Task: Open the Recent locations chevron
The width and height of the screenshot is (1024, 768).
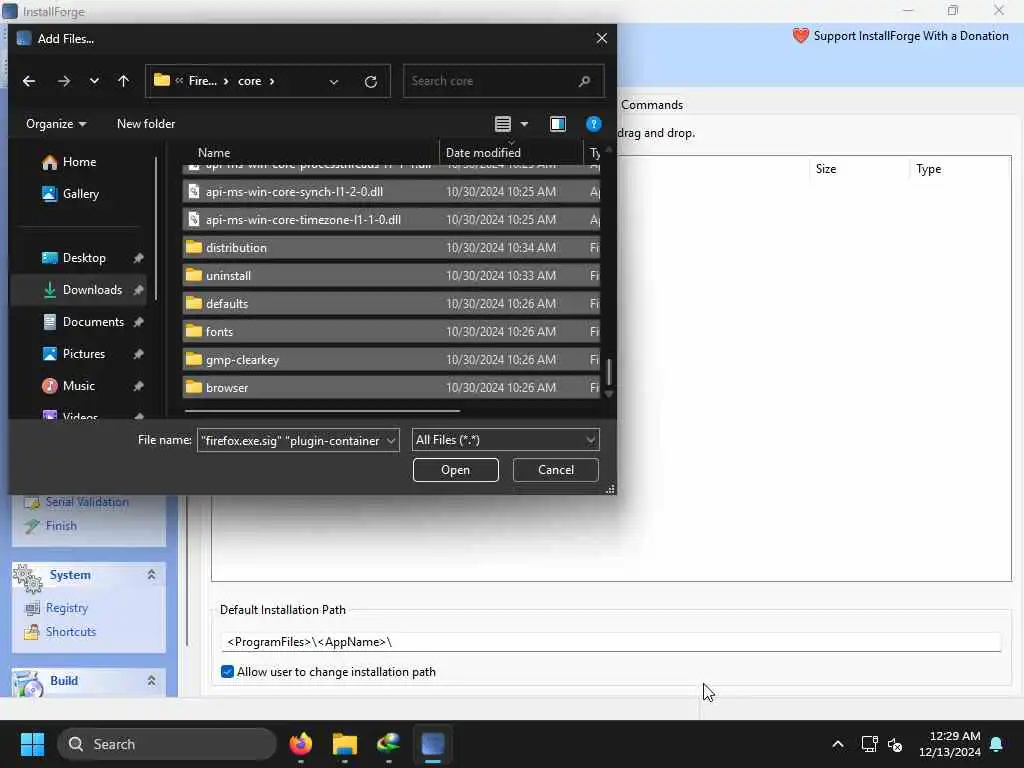Action: coord(94,81)
